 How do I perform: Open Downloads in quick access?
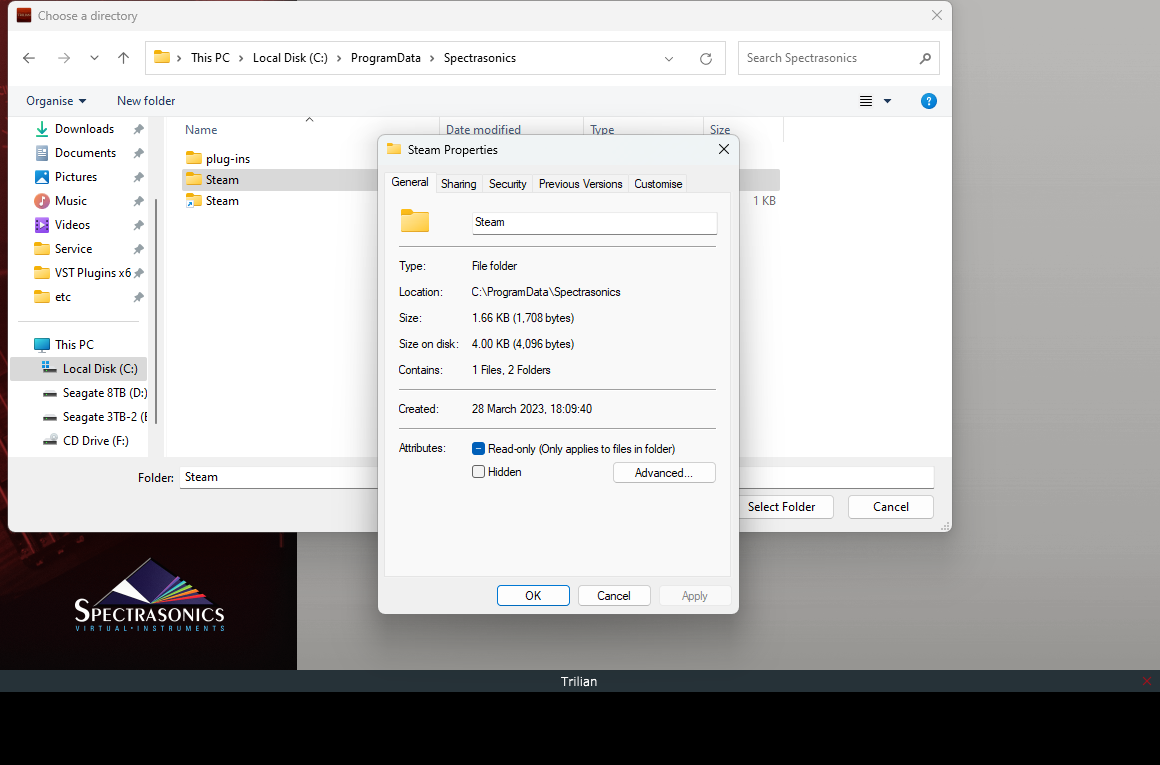(84, 129)
